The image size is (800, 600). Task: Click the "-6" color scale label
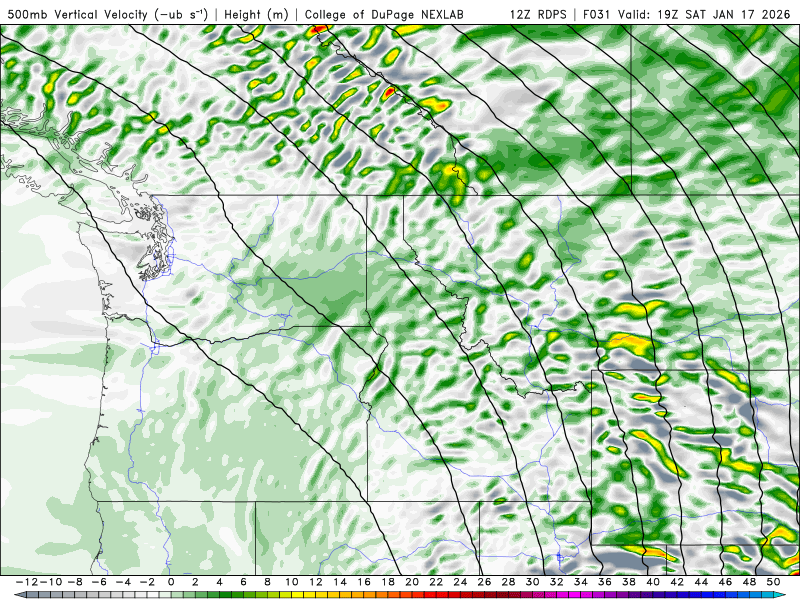click(x=98, y=582)
